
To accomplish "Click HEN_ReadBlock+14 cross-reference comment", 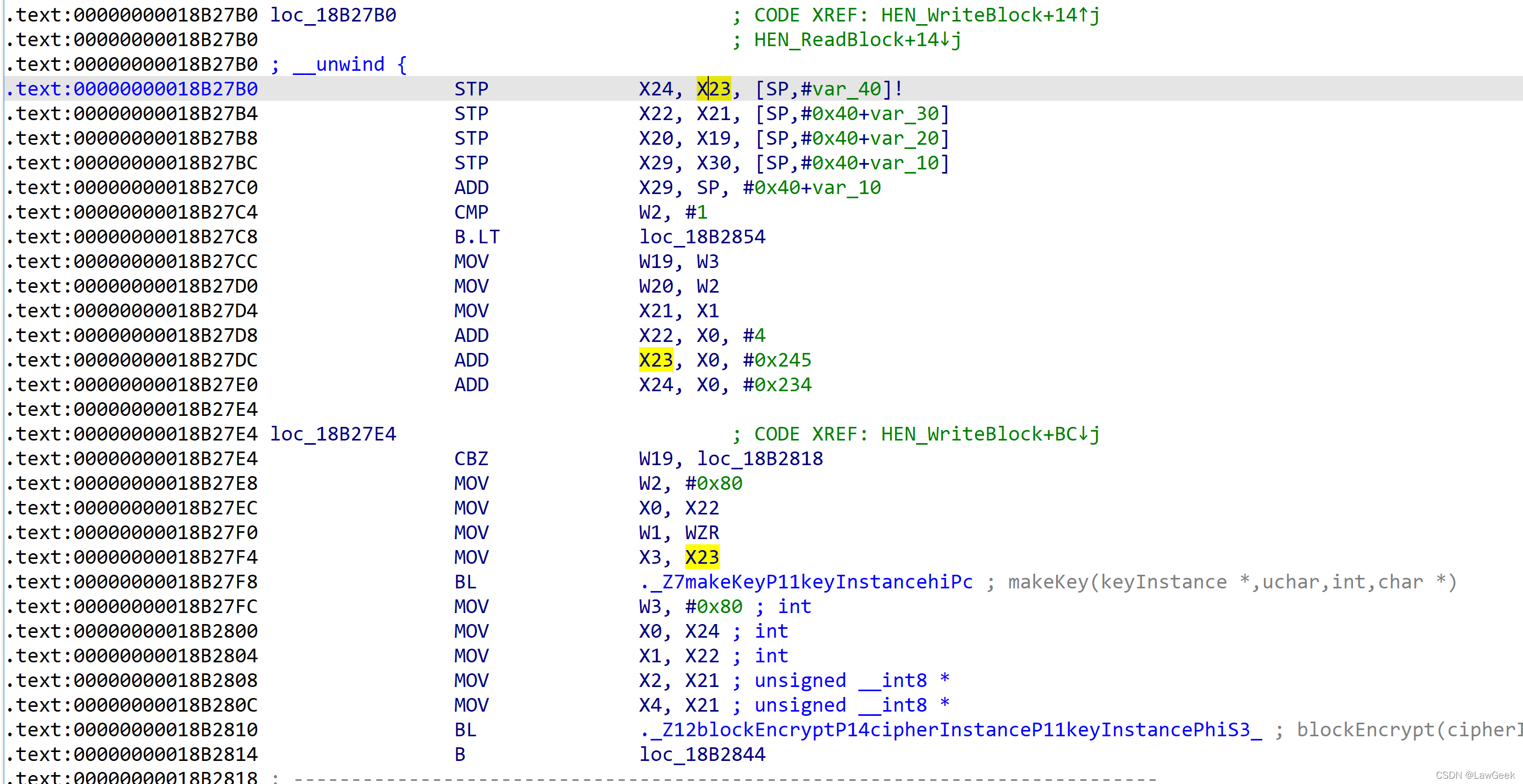I will pos(857,39).
